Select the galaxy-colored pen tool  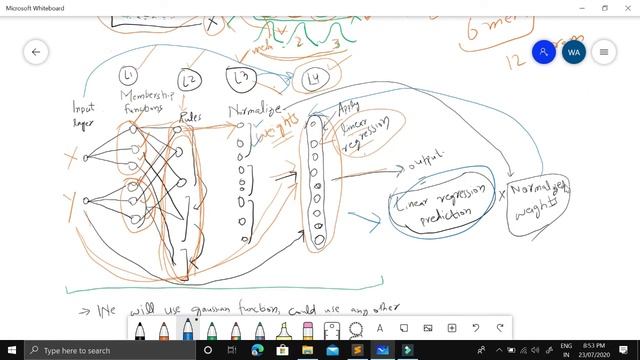(260, 330)
